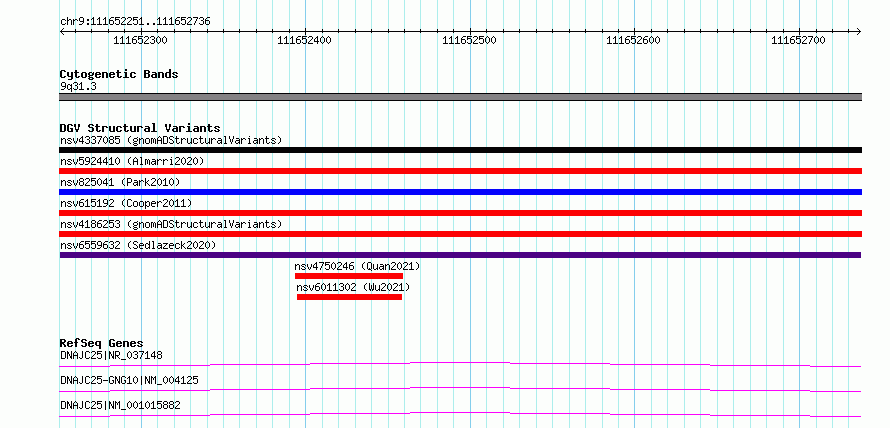Click the right arrowhead of the ruler
The height and width of the screenshot is (428, 890).
point(859,31)
